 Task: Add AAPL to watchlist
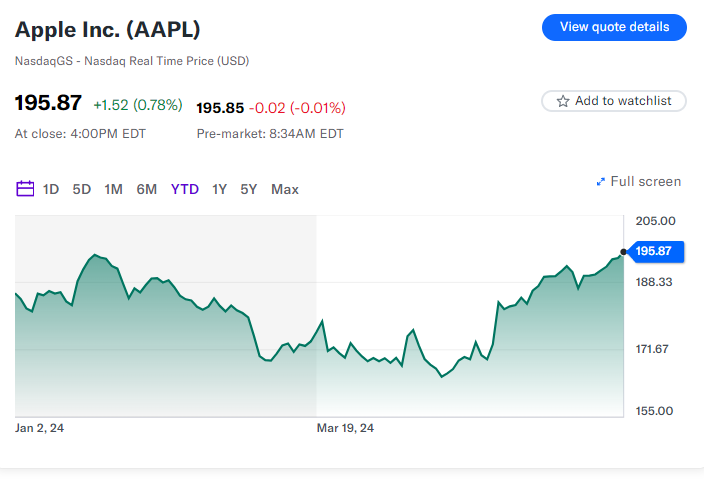614,101
